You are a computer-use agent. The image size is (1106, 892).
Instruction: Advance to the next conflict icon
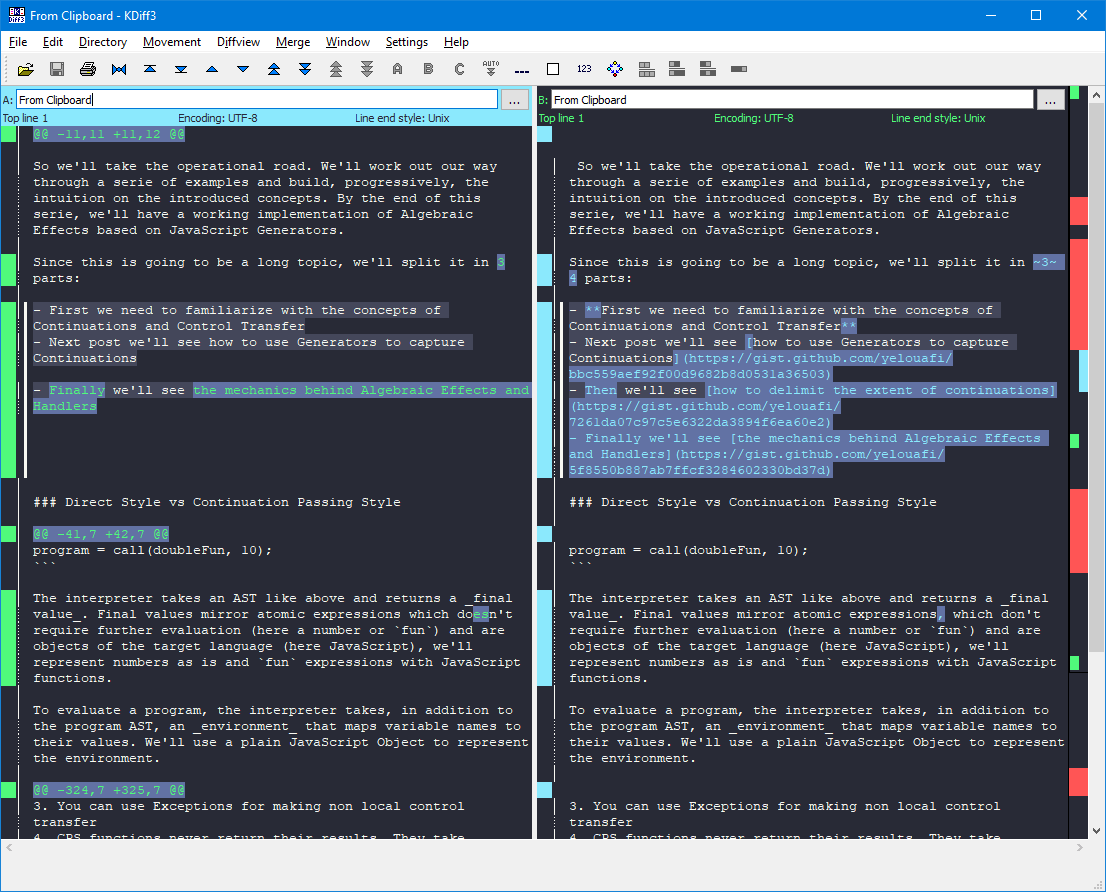304,69
